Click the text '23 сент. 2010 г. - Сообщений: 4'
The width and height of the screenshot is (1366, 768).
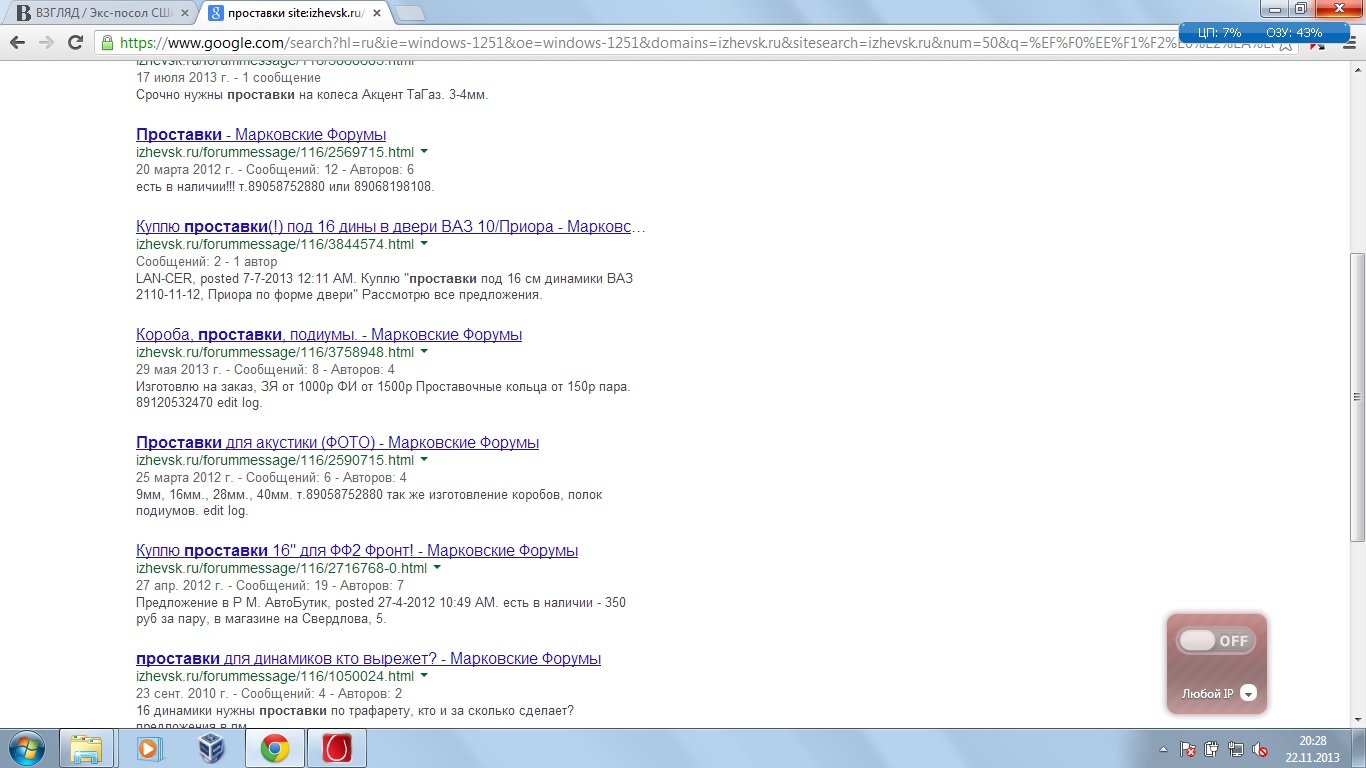(231, 693)
